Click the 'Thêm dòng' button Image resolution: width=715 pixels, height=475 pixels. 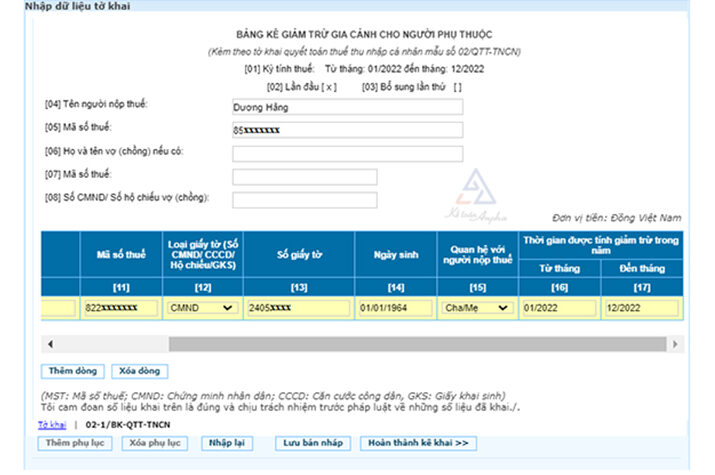click(73, 371)
